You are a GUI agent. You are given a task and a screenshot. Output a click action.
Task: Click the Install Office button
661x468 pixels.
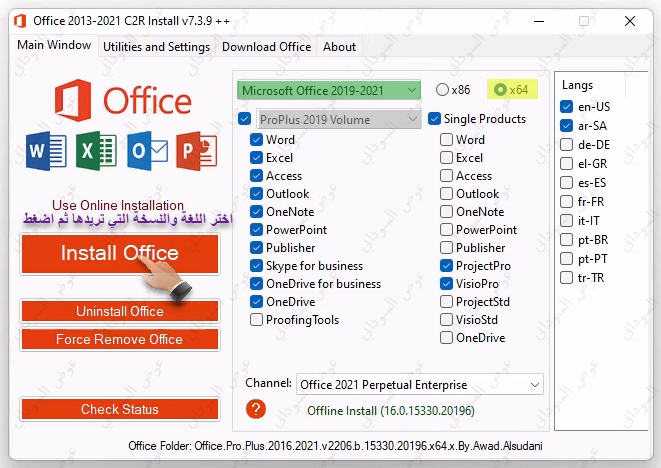tap(120, 254)
